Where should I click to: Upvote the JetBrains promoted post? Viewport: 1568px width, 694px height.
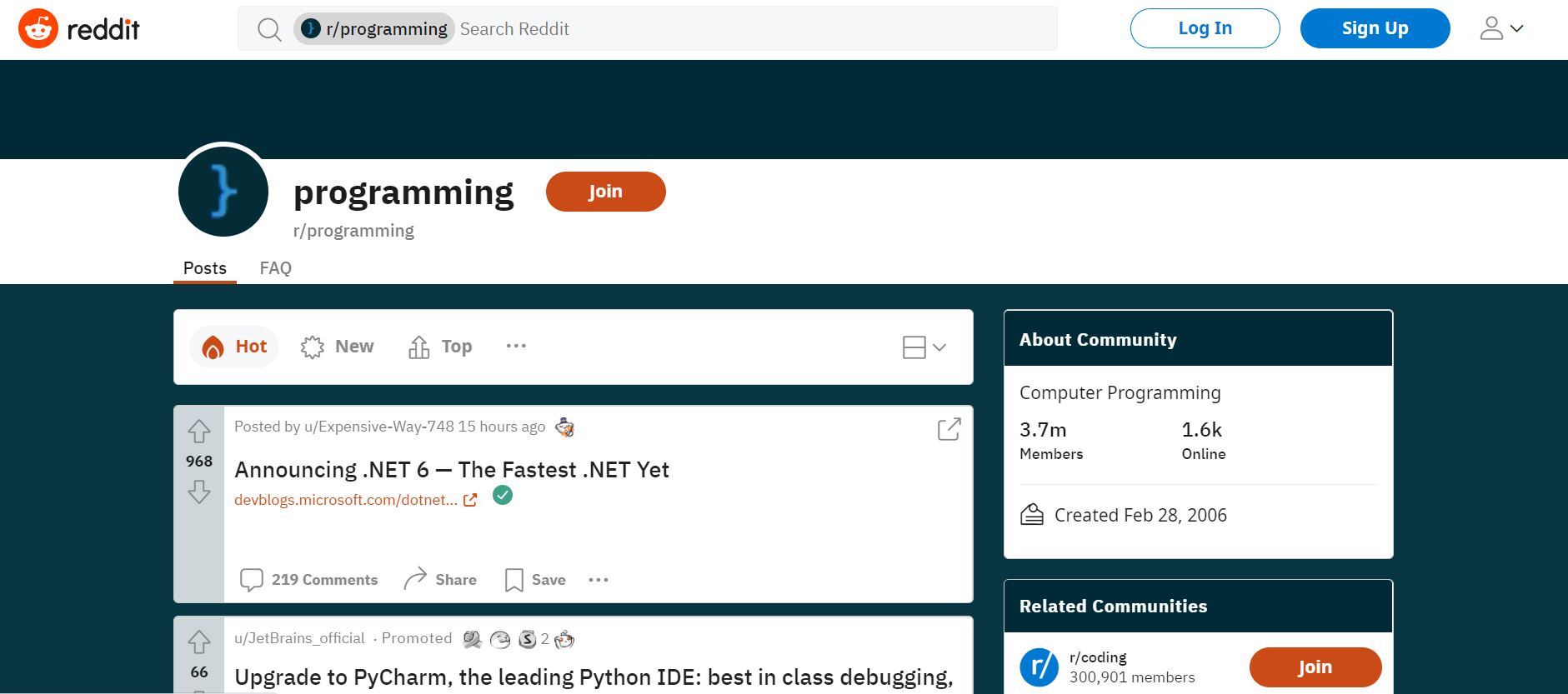pyautogui.click(x=199, y=642)
